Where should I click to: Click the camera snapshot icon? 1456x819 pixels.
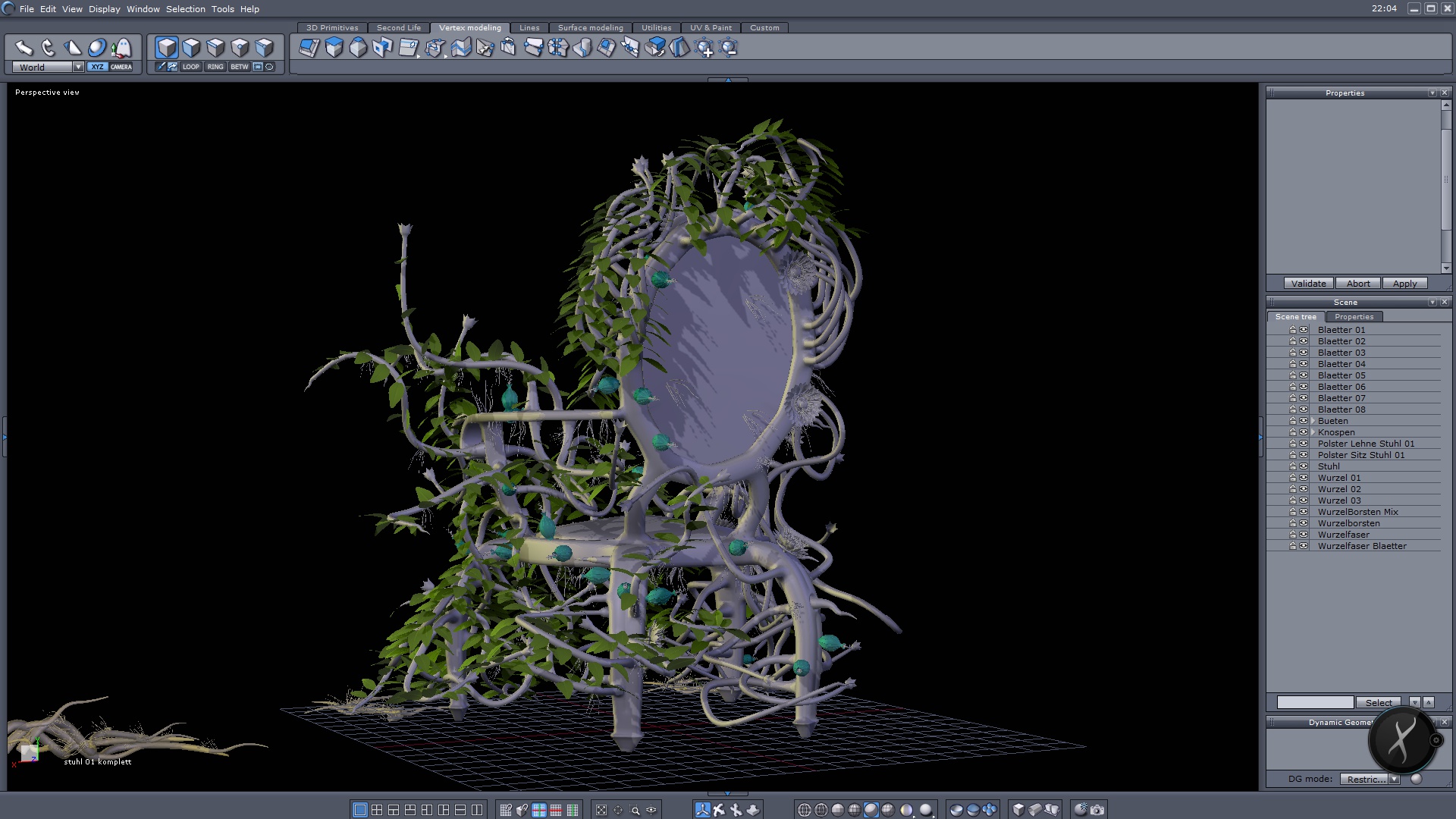pos(1097,810)
